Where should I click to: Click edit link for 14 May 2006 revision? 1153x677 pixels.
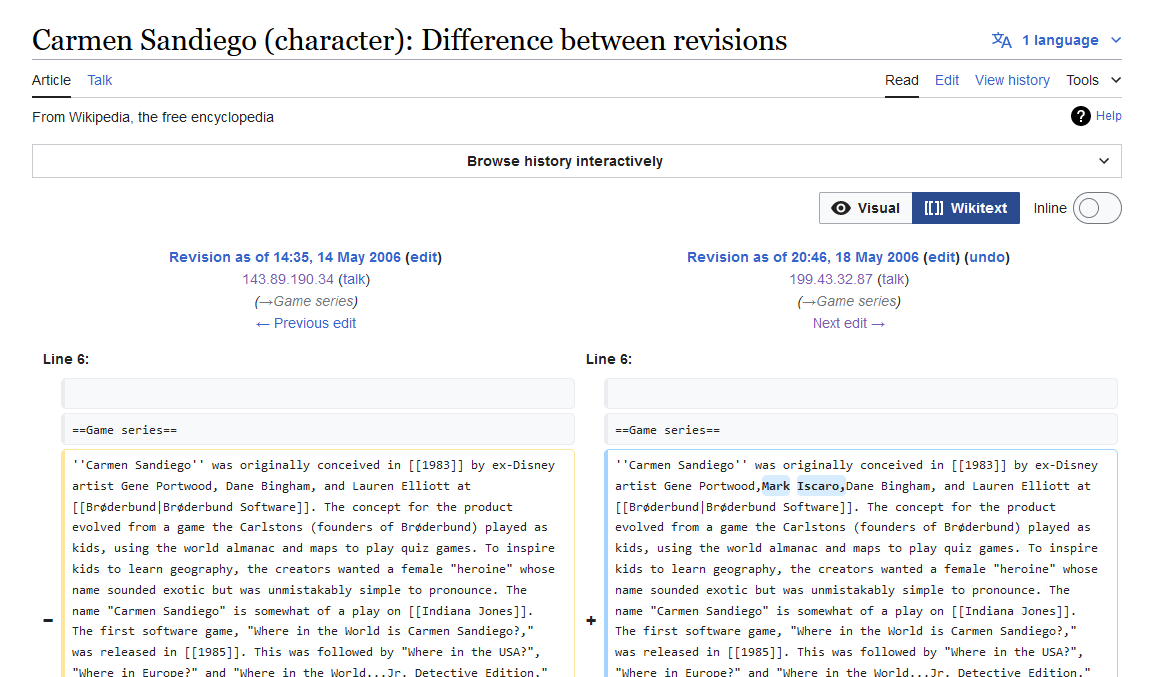(x=423, y=257)
